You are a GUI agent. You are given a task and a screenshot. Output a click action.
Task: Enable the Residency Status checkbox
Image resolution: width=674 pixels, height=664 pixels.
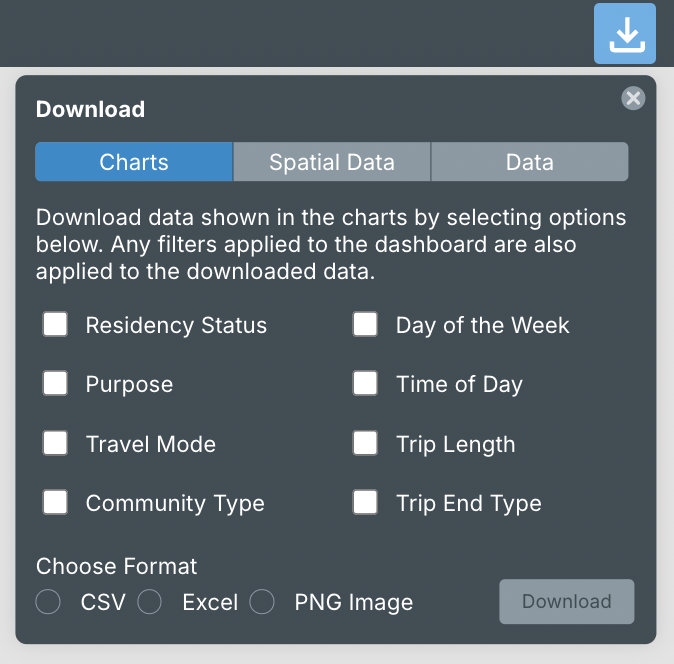pyautogui.click(x=56, y=325)
